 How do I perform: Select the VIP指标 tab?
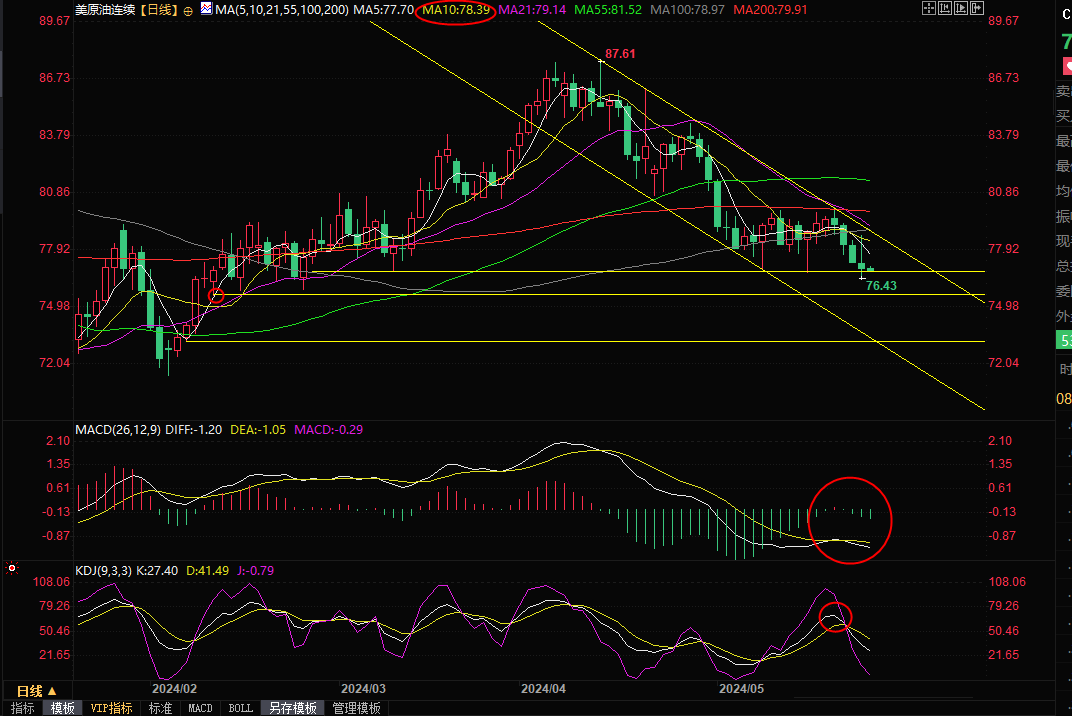click(x=111, y=708)
